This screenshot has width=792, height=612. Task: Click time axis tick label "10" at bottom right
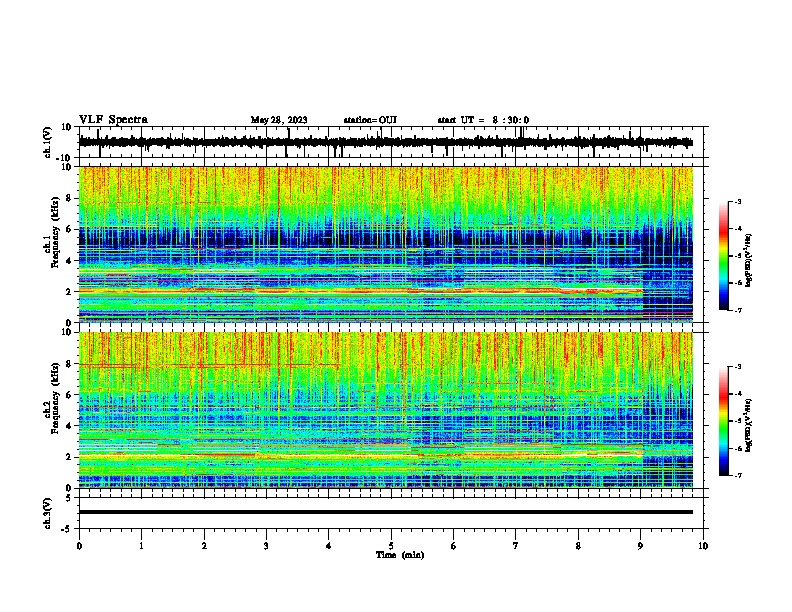703,546
